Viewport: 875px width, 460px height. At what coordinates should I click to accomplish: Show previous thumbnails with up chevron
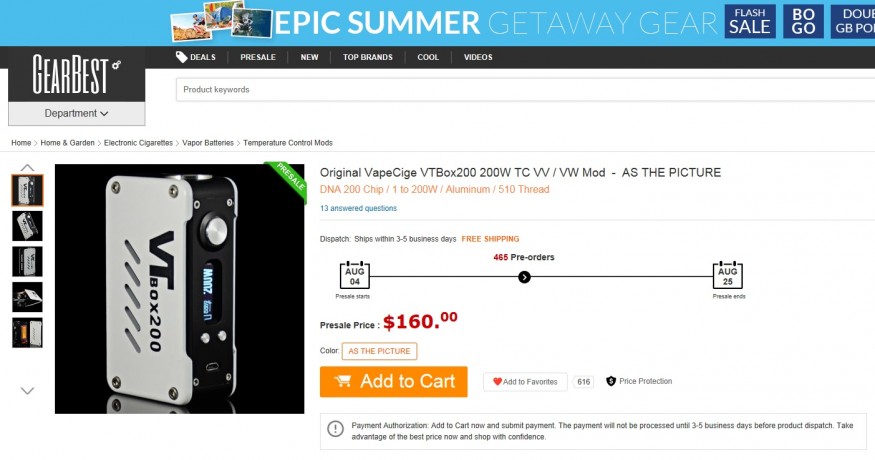[x=27, y=167]
